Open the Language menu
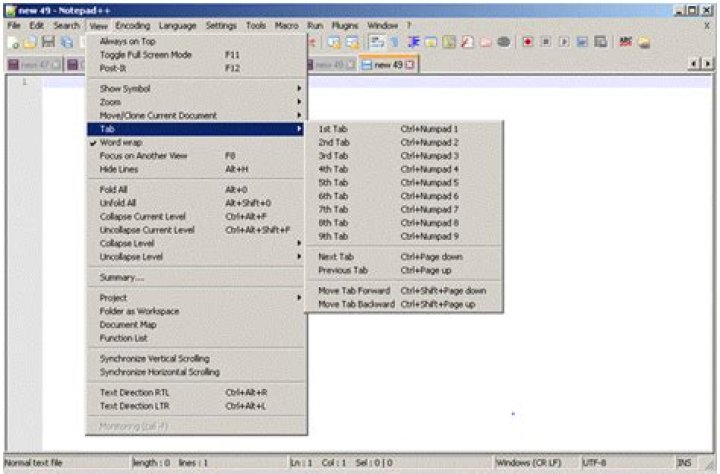 coord(178,26)
